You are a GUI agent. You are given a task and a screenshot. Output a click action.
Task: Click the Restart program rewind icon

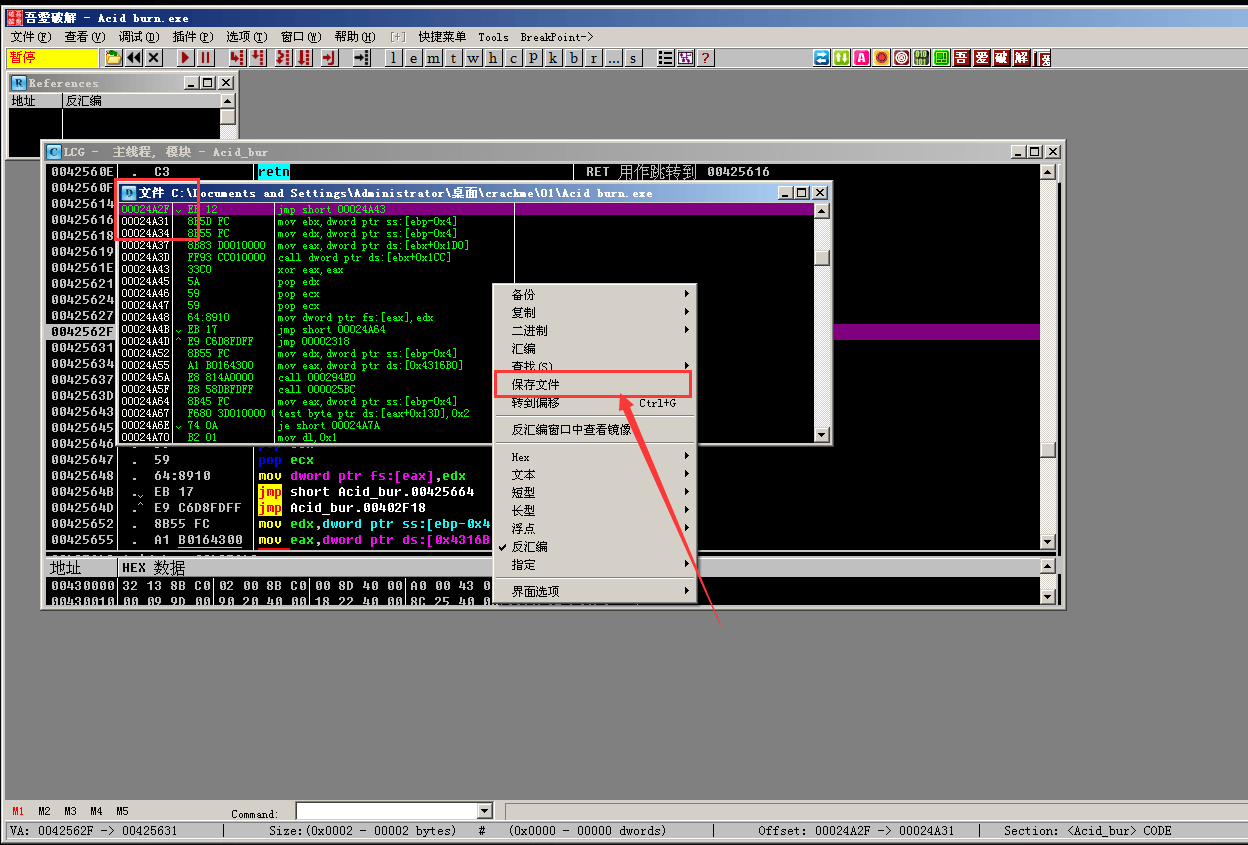click(x=134, y=58)
